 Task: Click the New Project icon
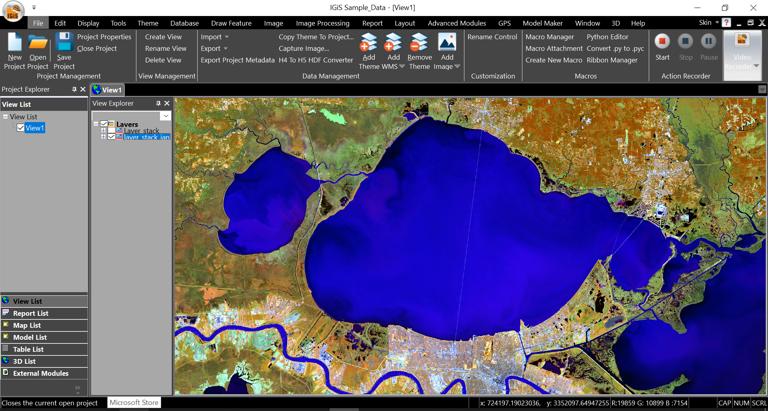[14, 42]
